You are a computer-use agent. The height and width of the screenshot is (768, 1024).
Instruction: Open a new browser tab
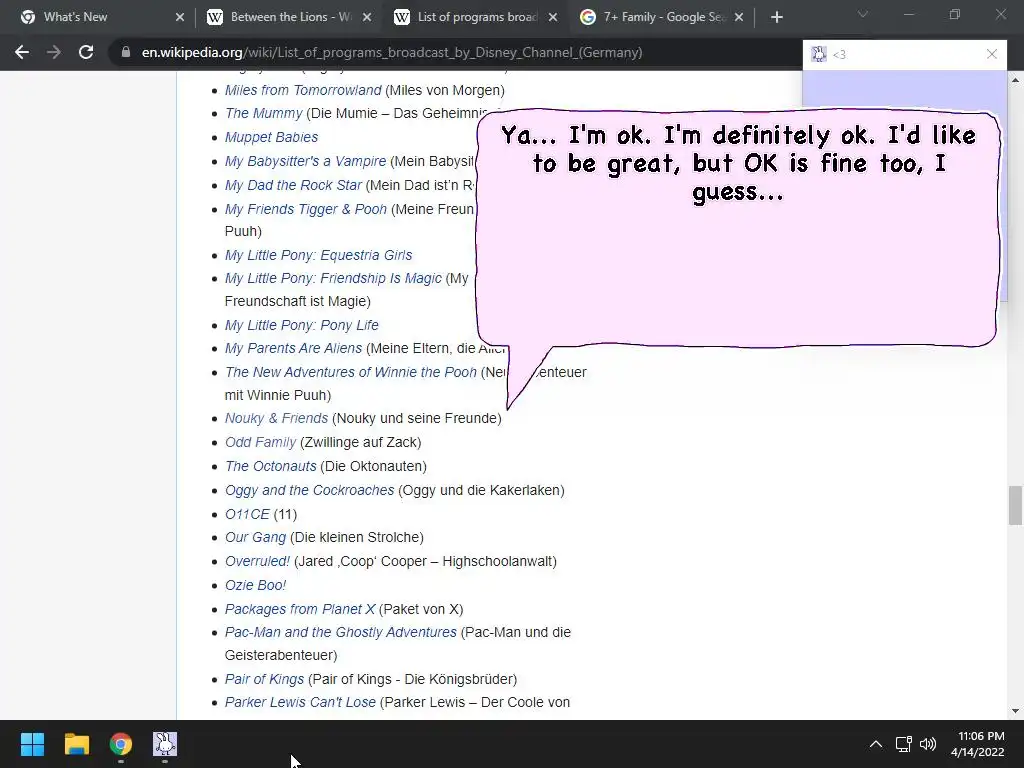776,17
